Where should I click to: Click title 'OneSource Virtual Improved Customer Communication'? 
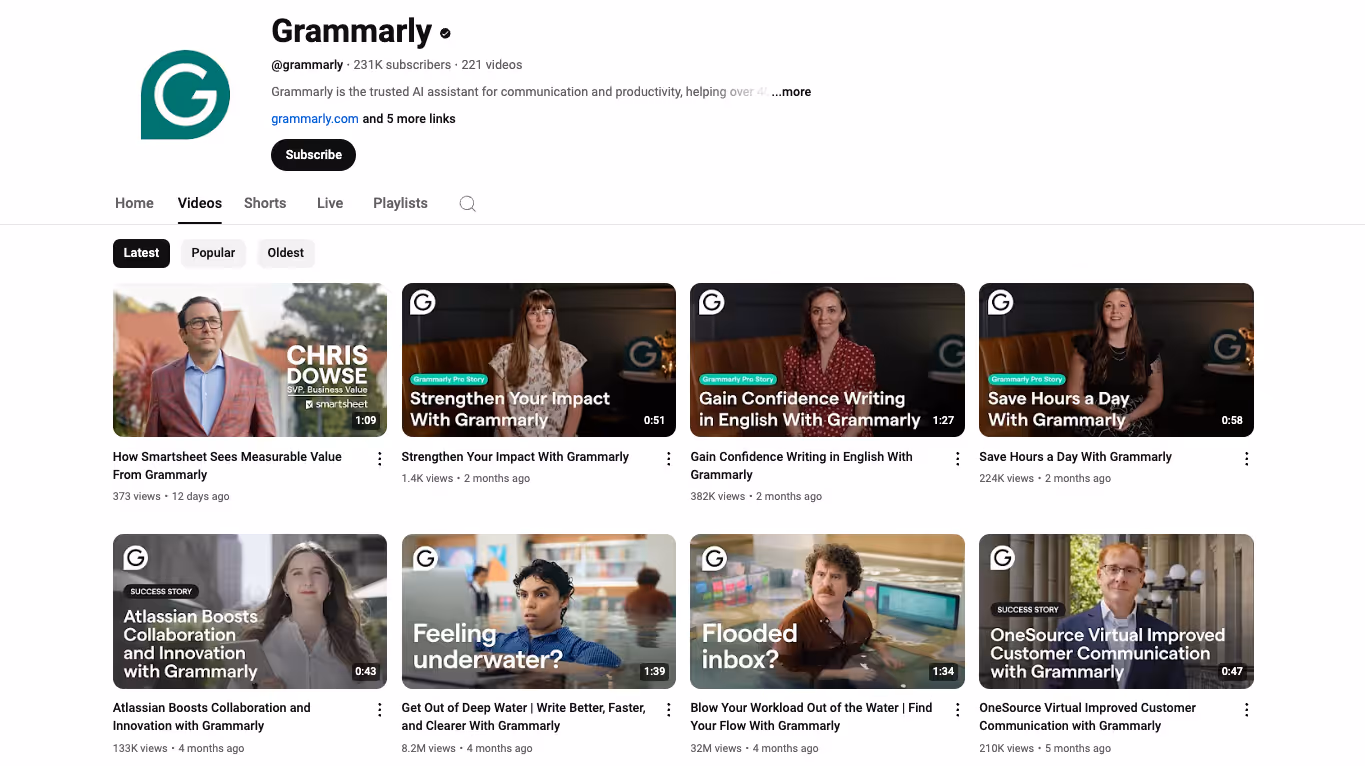point(1088,717)
